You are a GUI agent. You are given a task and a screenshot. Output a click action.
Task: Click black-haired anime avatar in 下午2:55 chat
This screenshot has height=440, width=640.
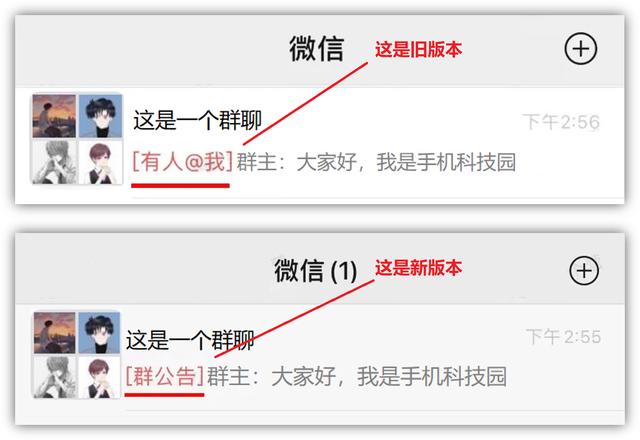[99, 333]
